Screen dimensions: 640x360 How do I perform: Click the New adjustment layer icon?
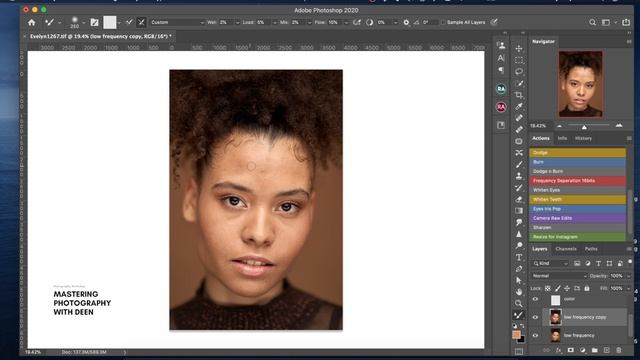click(583, 350)
